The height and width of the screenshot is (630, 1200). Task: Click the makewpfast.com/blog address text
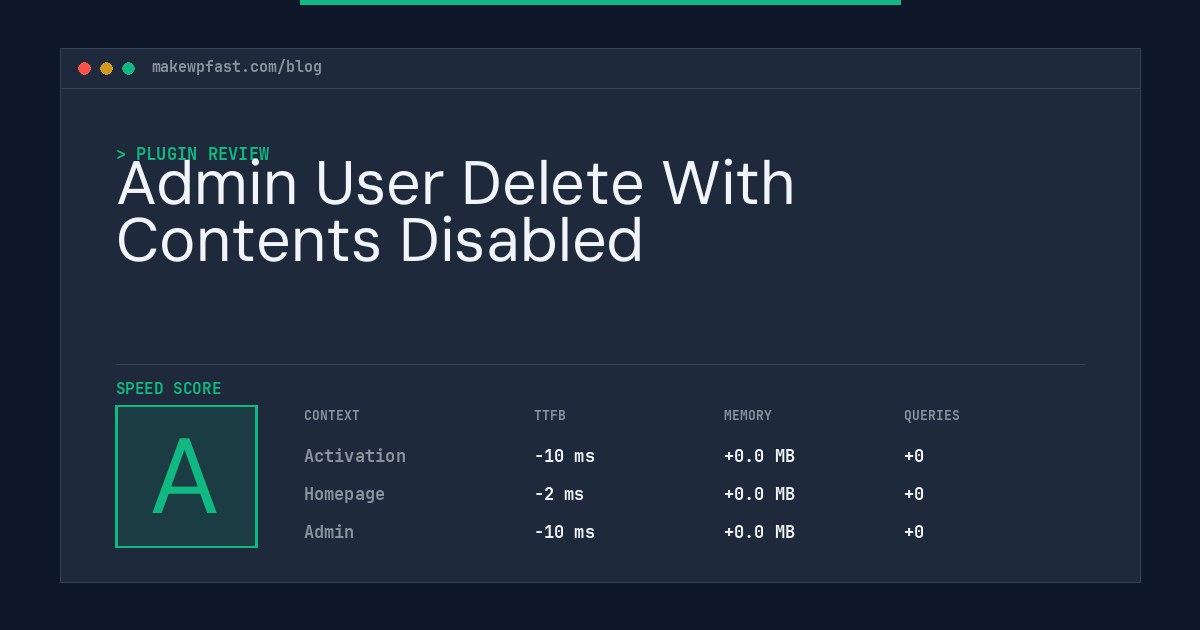(237, 67)
